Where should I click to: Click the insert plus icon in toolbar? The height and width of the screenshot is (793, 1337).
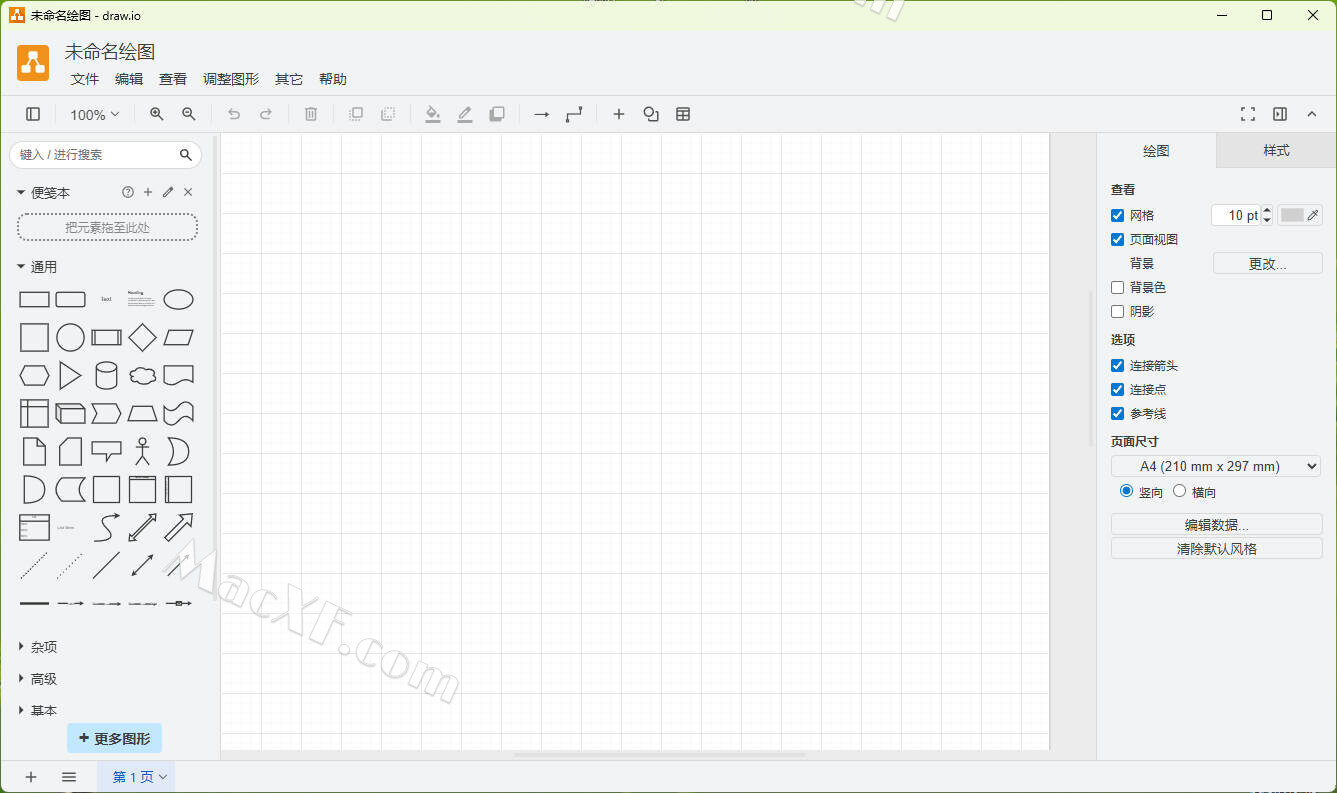point(619,114)
